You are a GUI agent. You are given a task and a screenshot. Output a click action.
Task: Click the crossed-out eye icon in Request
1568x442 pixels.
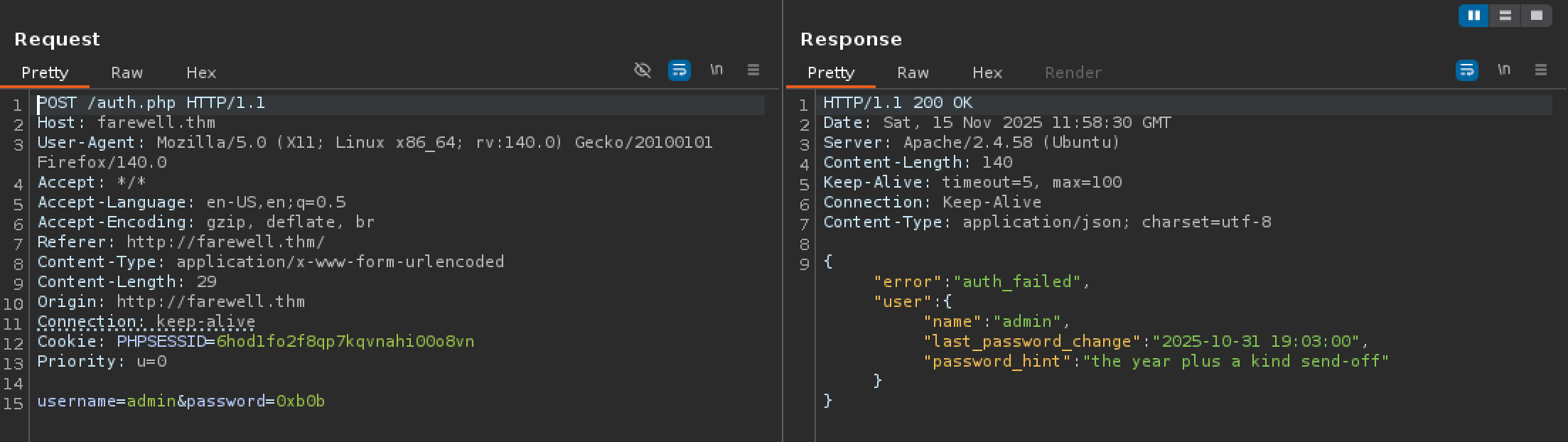643,70
